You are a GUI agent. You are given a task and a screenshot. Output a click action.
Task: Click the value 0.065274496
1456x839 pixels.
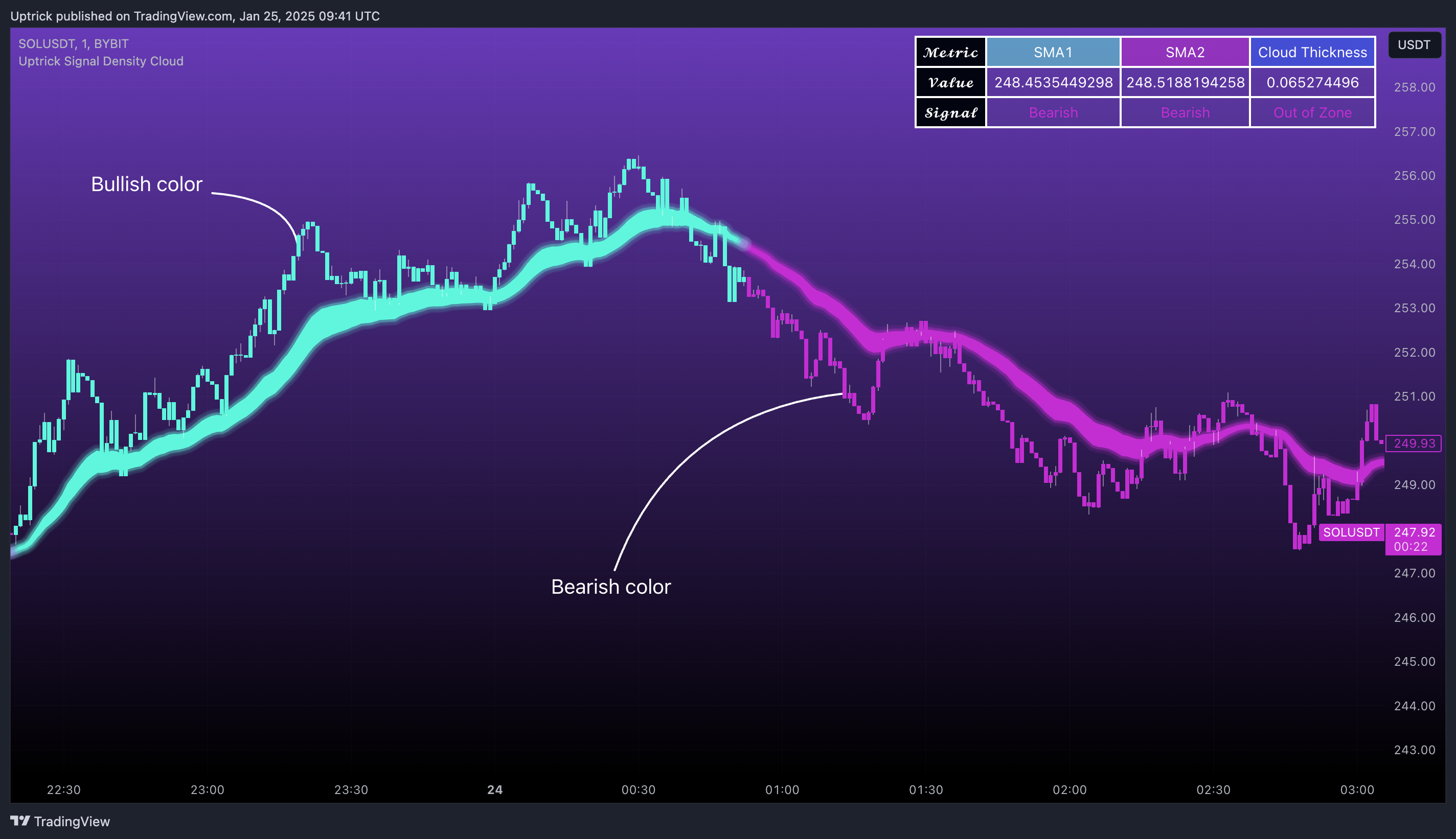pyautogui.click(x=1312, y=82)
